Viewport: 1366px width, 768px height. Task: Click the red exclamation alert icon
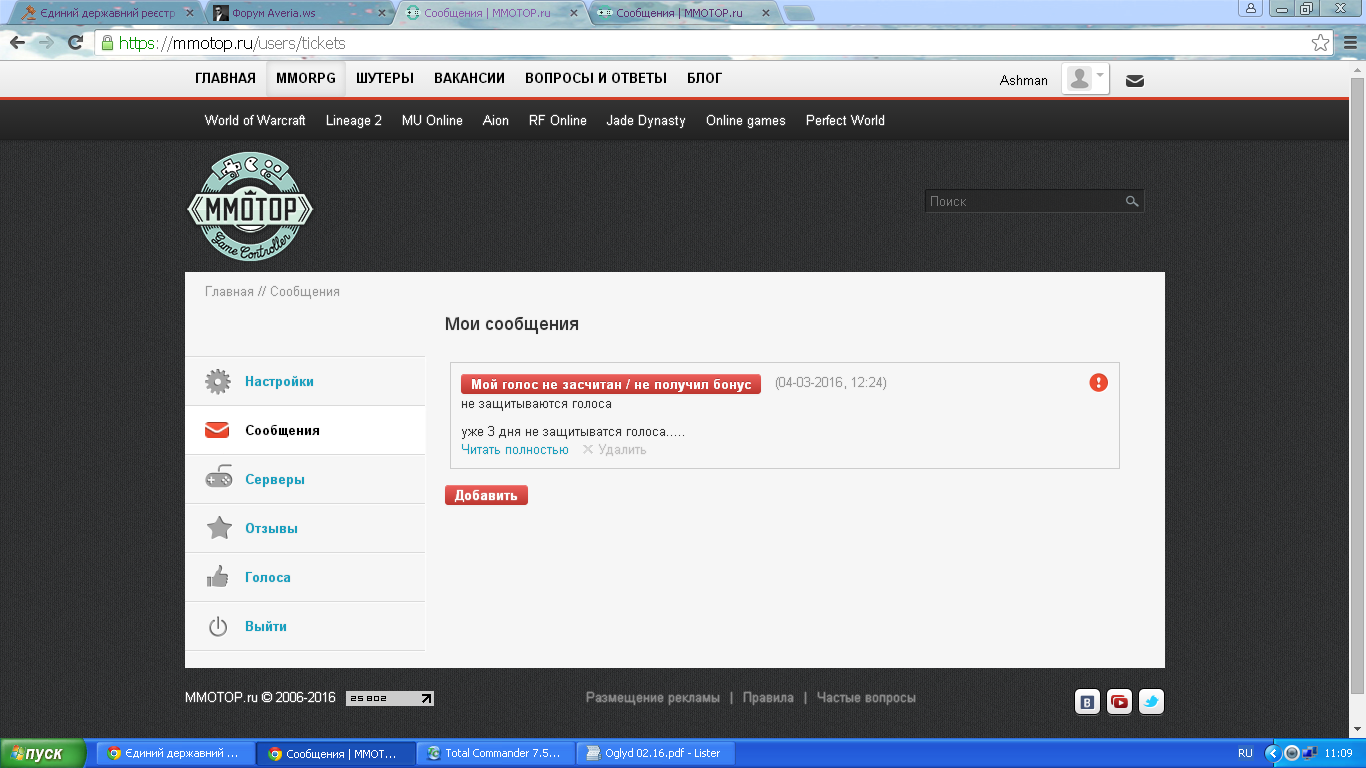[x=1098, y=383]
